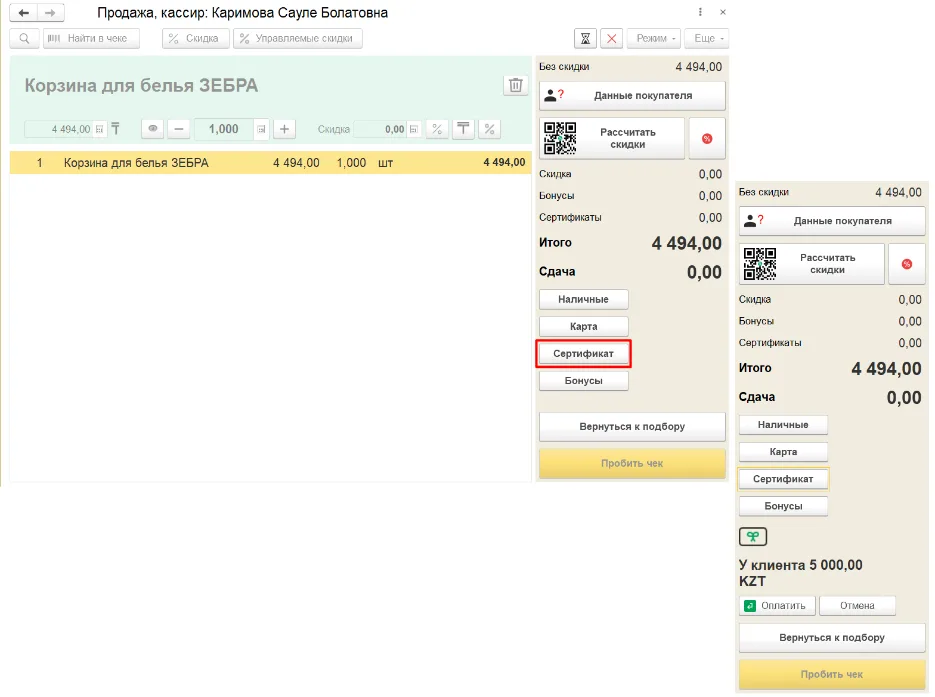
Task: Click the eye icon beside the minus button
Action: coord(153,129)
